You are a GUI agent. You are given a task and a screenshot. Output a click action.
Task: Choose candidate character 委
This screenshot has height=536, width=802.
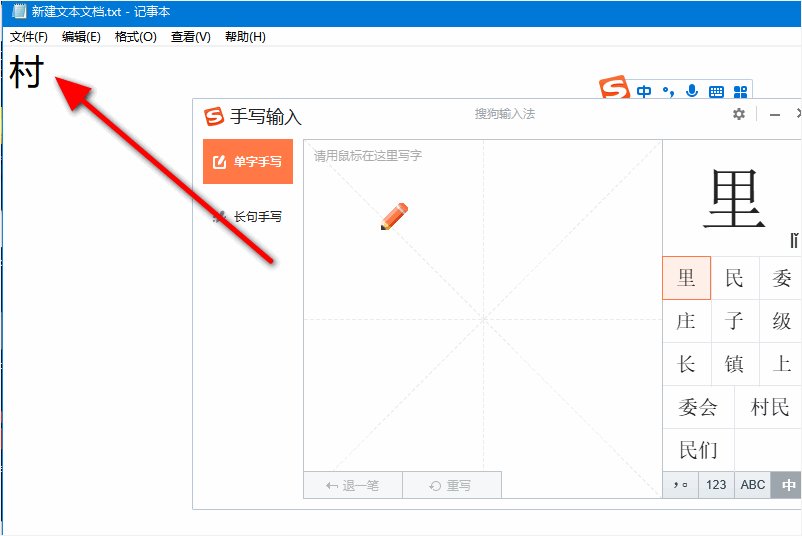coord(781,278)
